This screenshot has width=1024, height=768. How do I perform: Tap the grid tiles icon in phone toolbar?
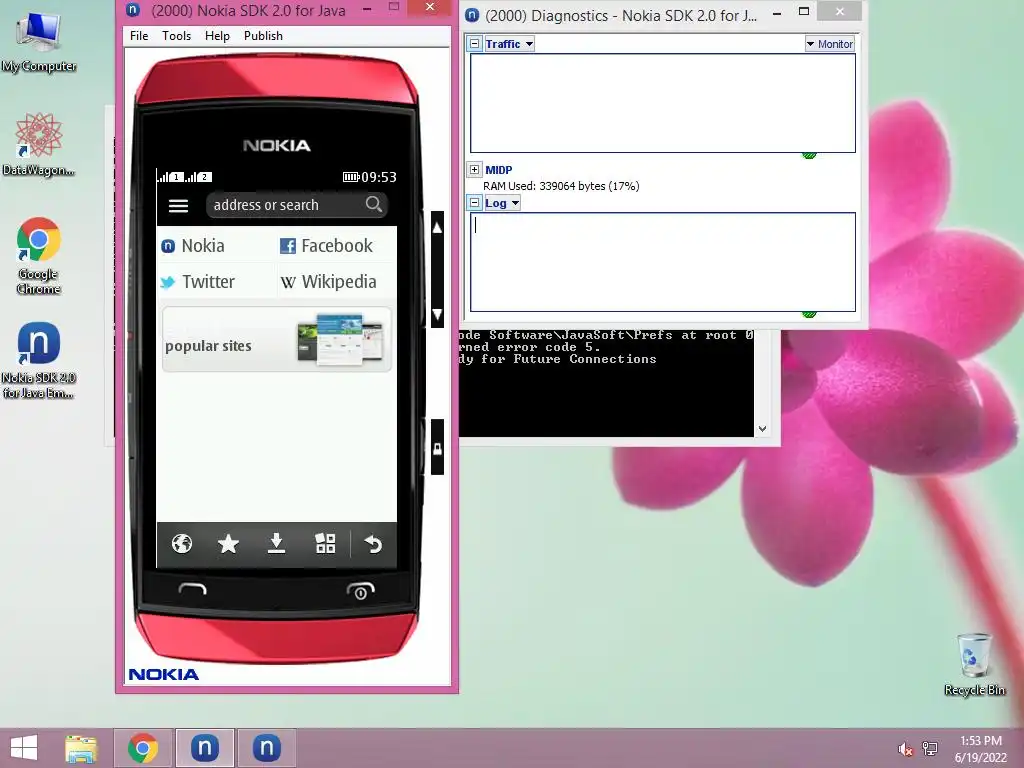point(325,543)
